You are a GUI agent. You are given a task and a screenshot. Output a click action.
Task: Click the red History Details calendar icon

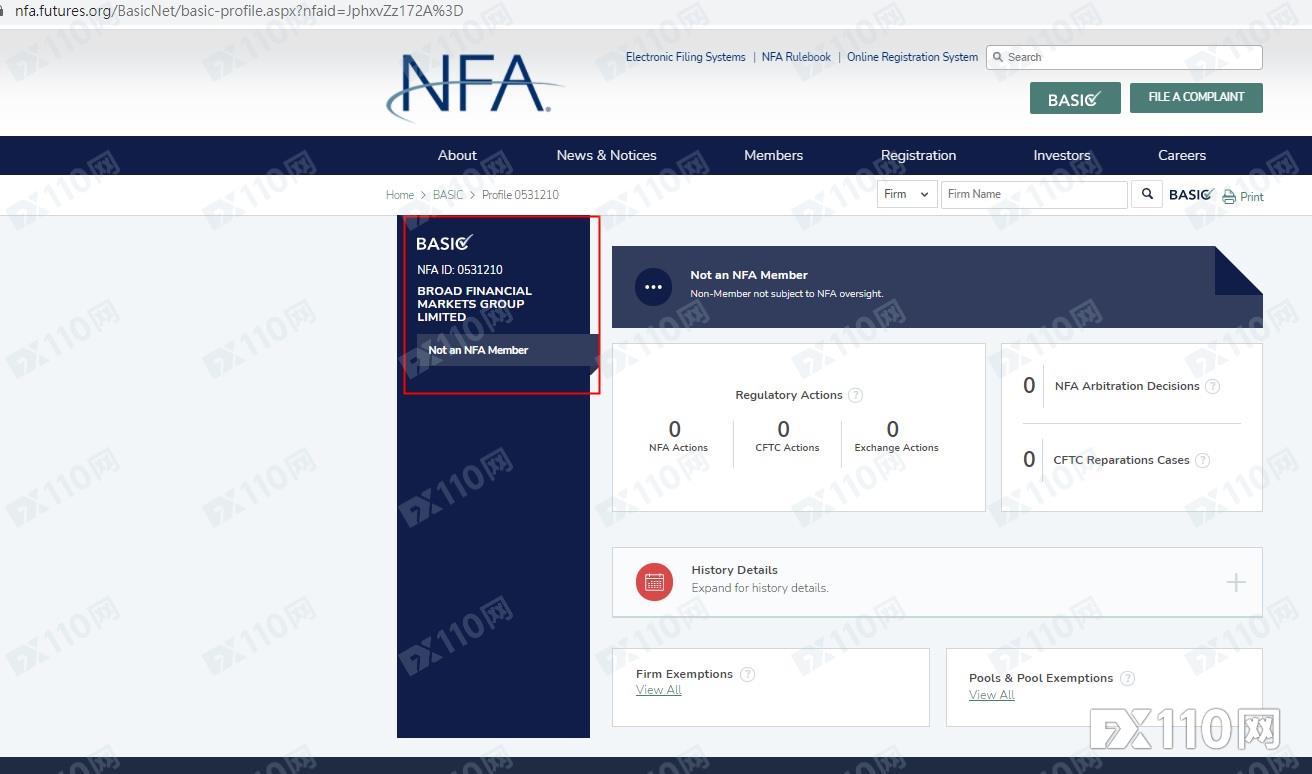(654, 582)
